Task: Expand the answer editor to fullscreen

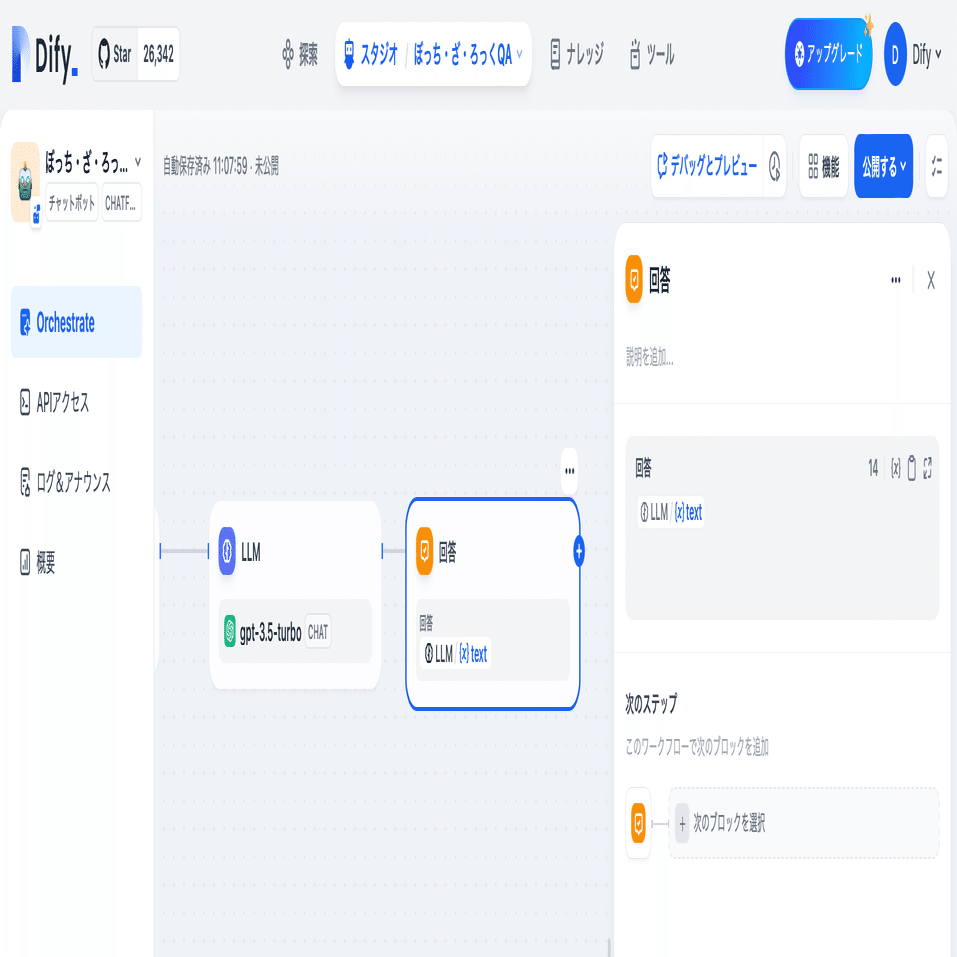Action: point(927,468)
